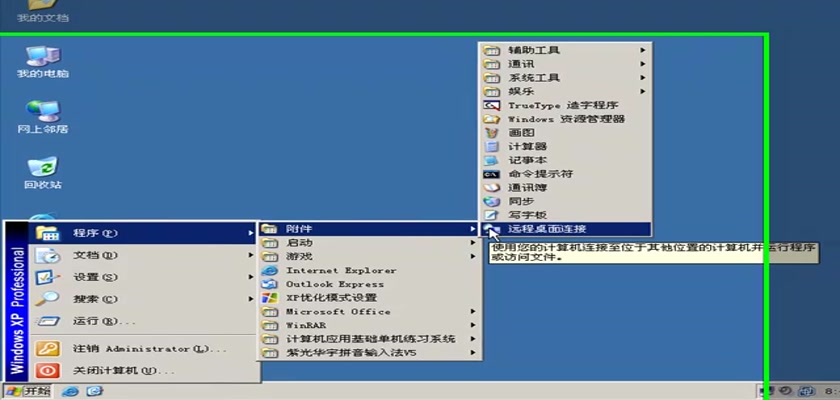Image resolution: width=840 pixels, height=400 pixels.
Task: Click the TrueType 造字程序 icon
Action: point(491,105)
